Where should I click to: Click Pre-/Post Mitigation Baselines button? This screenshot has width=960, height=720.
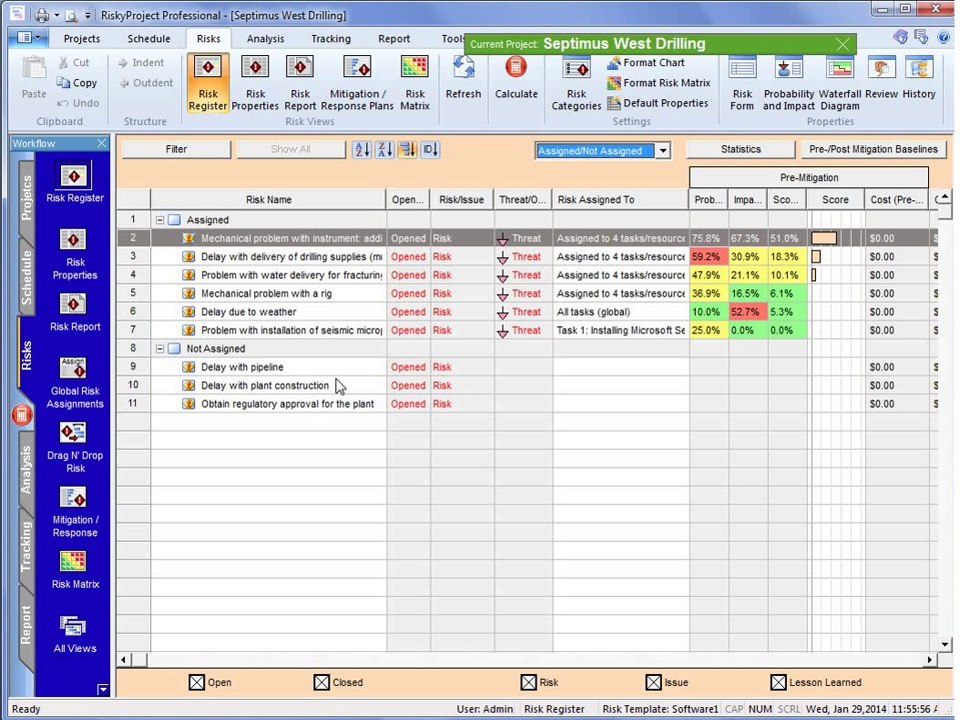coord(873,149)
